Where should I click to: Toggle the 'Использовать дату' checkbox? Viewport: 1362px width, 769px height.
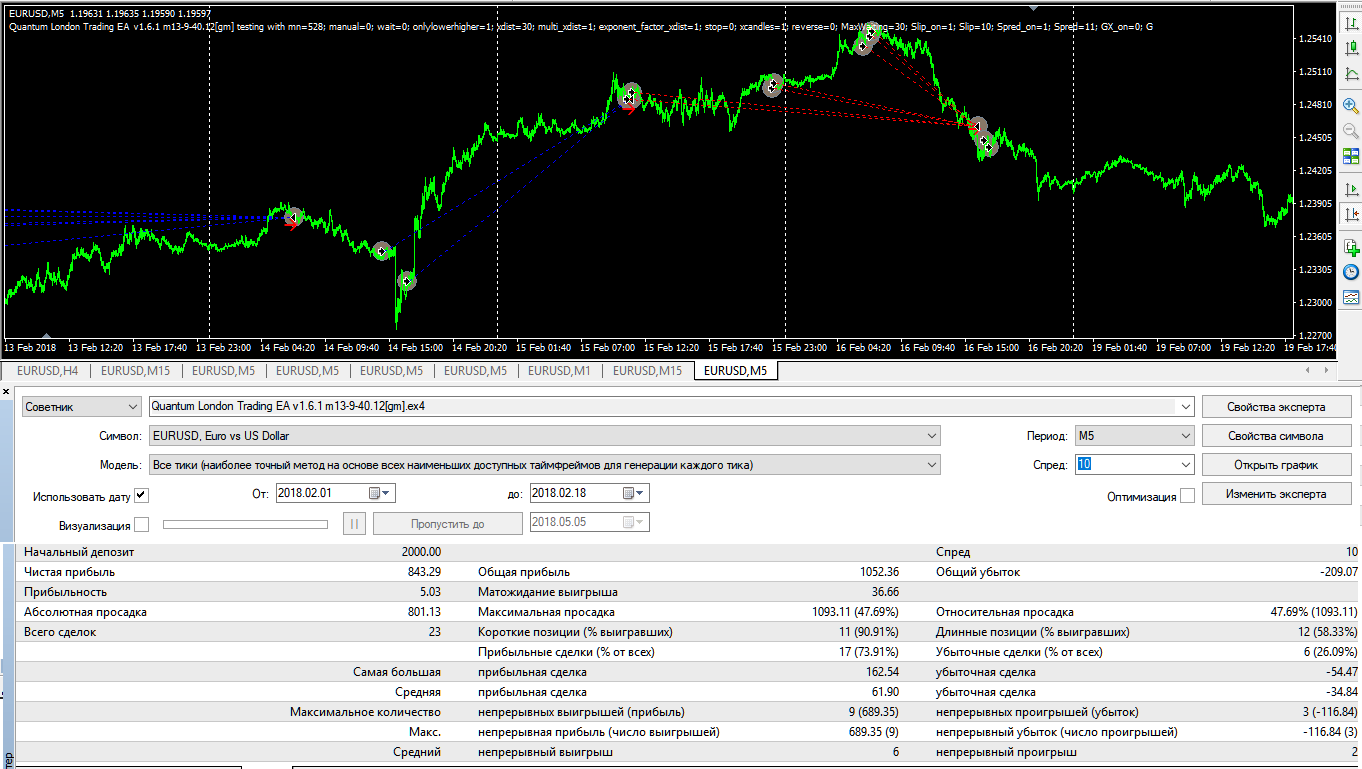(x=141, y=495)
